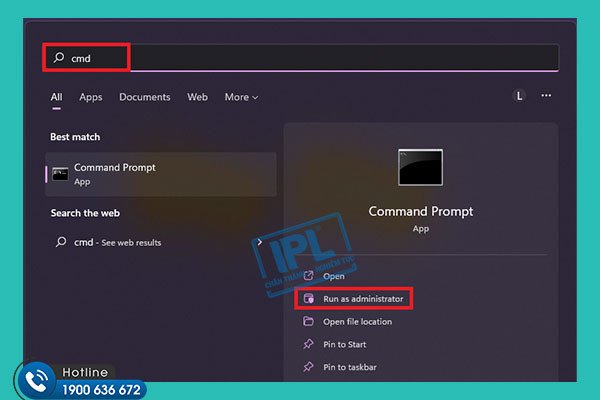Click the cmd search input field
The height and width of the screenshot is (400, 600).
coord(301,58)
